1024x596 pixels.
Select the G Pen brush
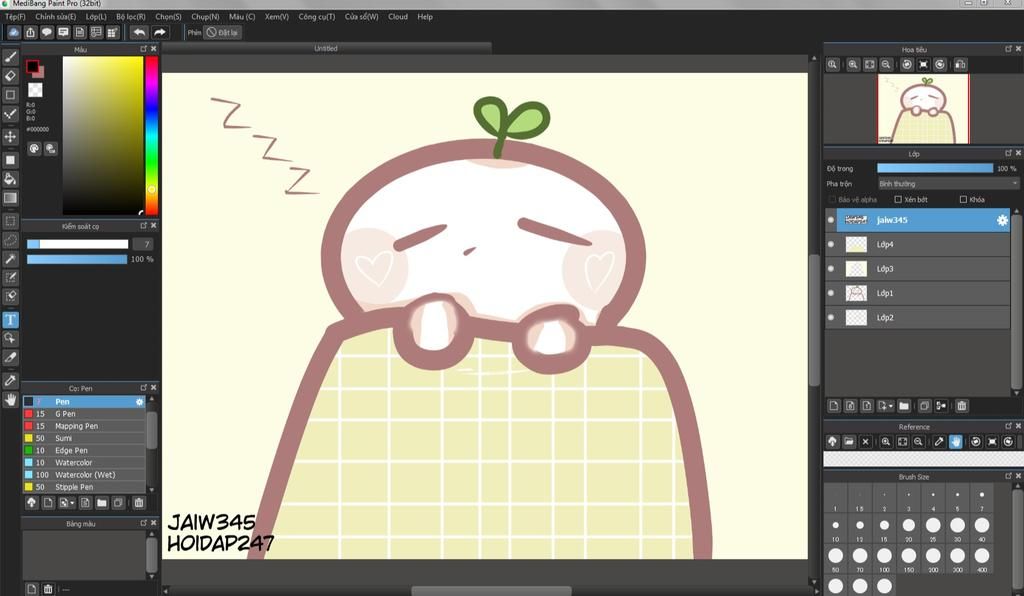point(84,414)
